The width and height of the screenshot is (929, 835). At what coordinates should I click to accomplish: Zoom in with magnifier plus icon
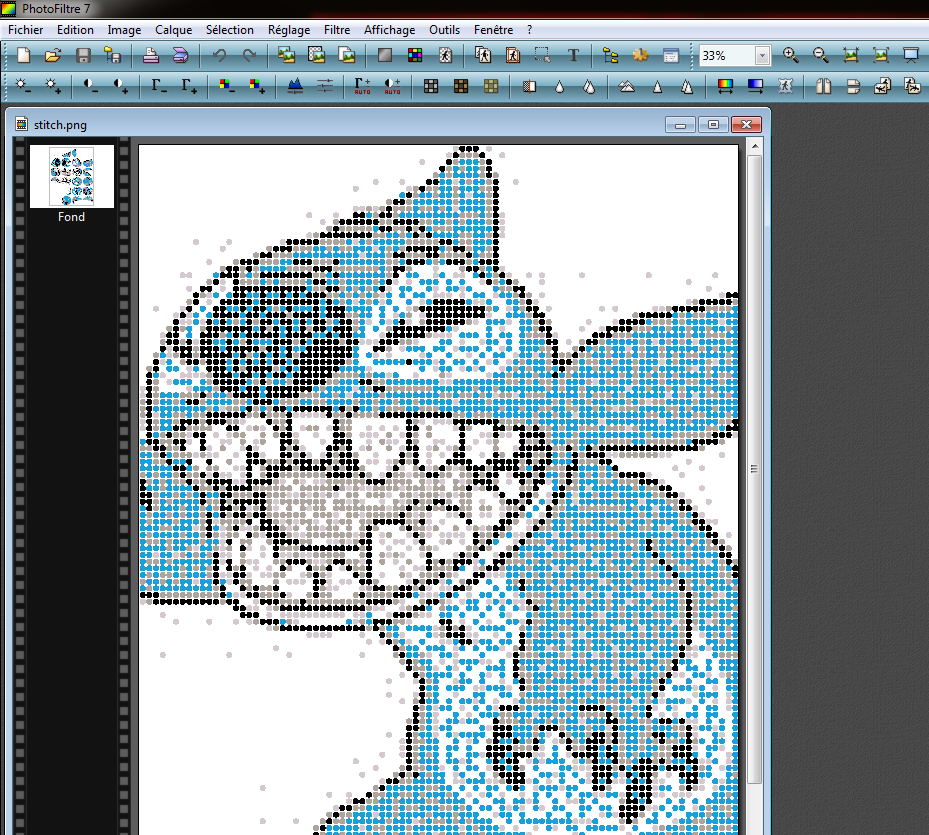point(790,56)
